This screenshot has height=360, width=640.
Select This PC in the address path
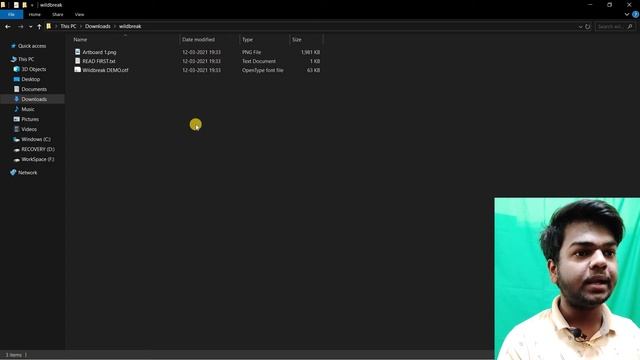[68, 26]
